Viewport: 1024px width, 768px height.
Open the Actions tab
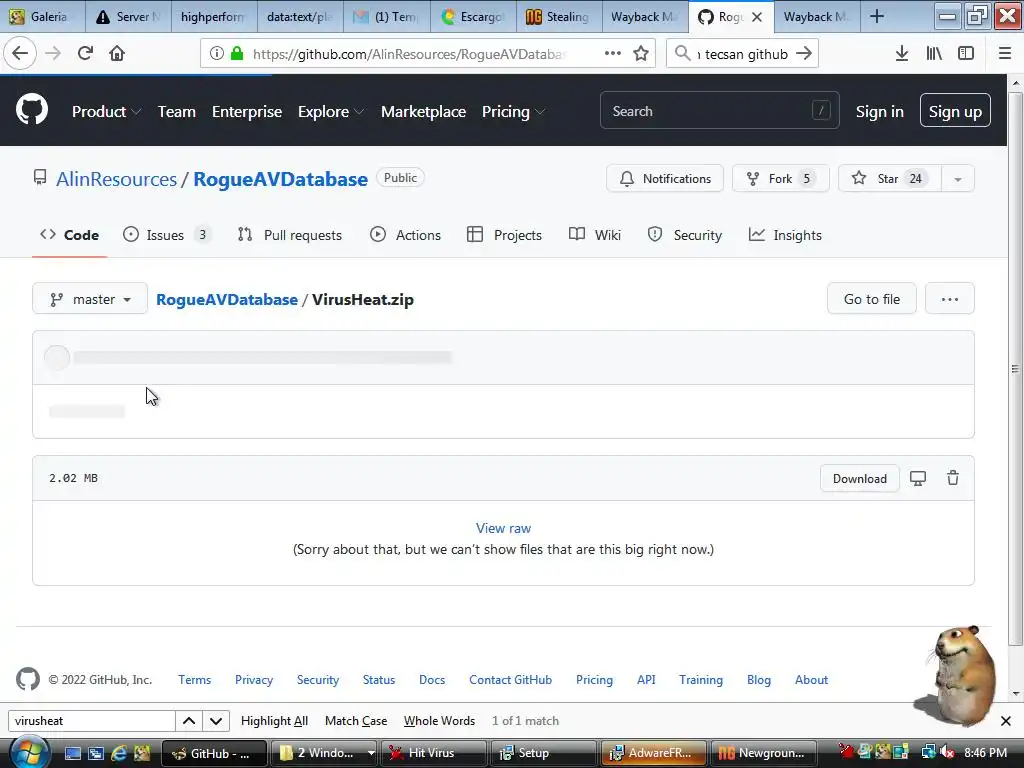(406, 235)
